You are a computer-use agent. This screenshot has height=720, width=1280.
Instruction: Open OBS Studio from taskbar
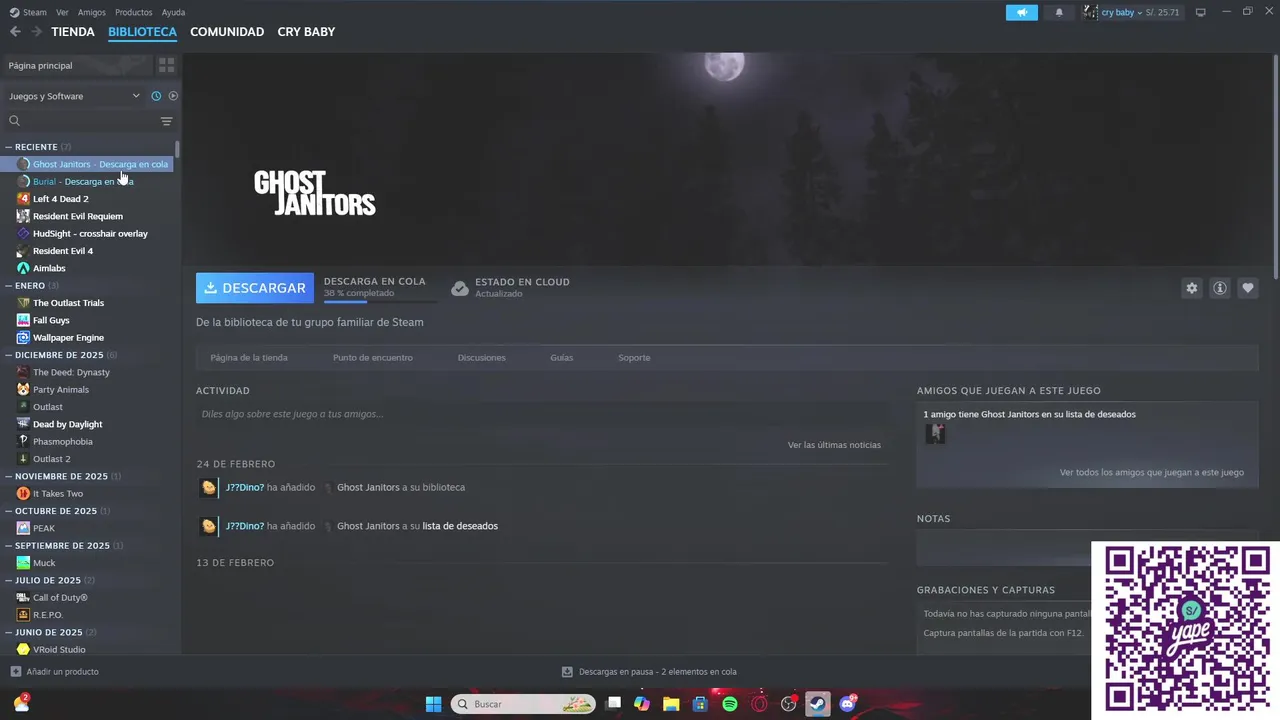pos(789,704)
